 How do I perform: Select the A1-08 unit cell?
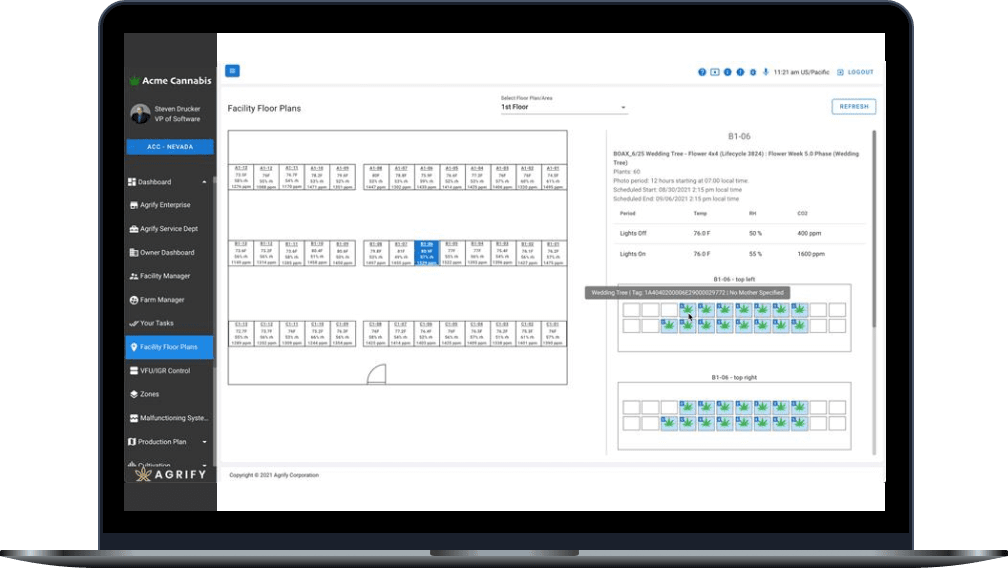click(375, 177)
